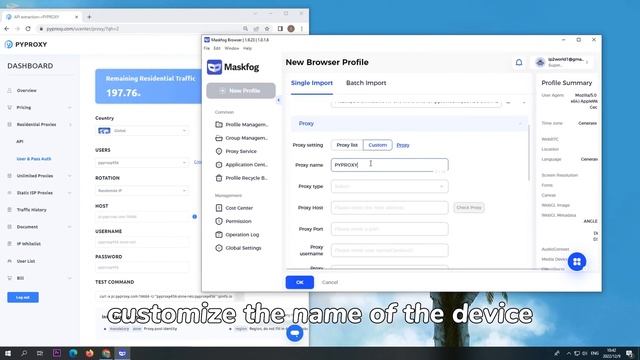
Task: Expand Document in PYPROXY dashboard
Action: pos(40,227)
